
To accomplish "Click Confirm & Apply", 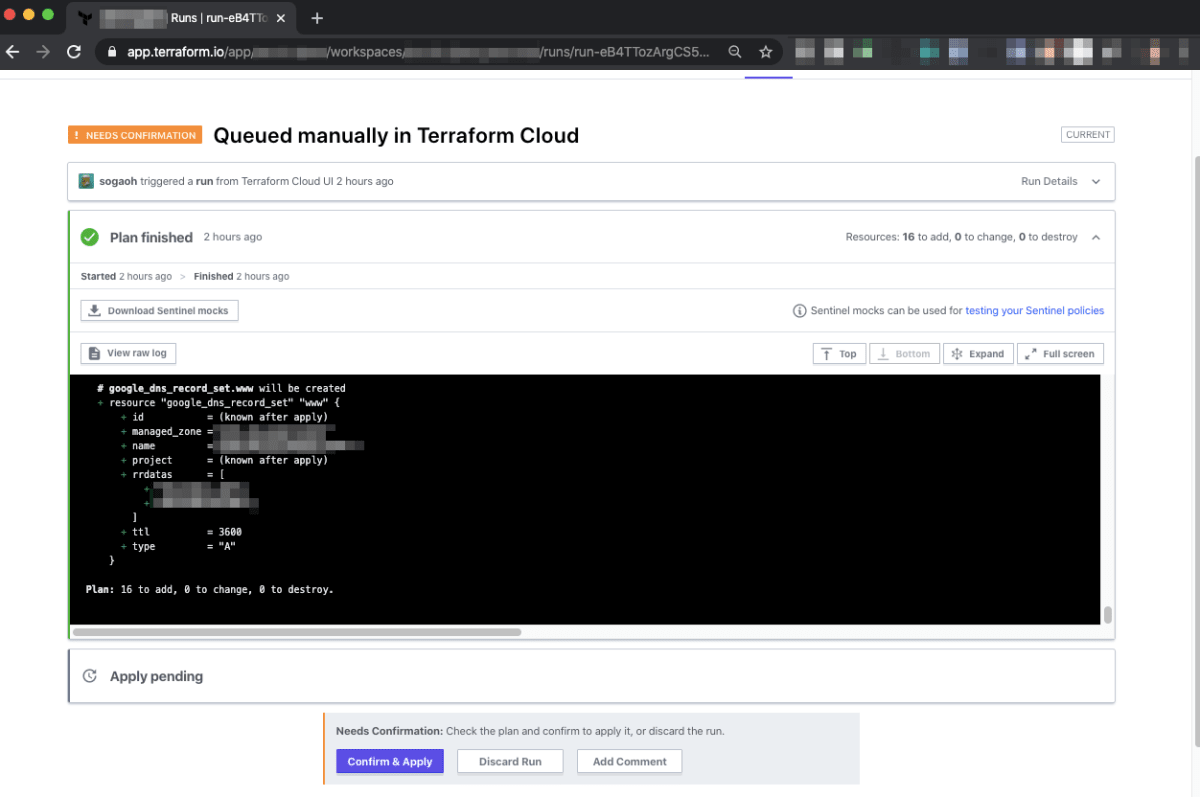I will [x=390, y=761].
